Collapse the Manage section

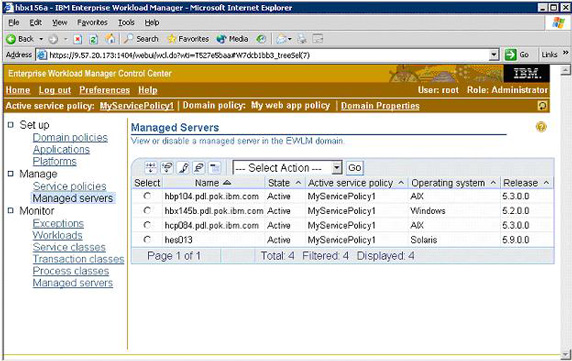click(x=11, y=174)
